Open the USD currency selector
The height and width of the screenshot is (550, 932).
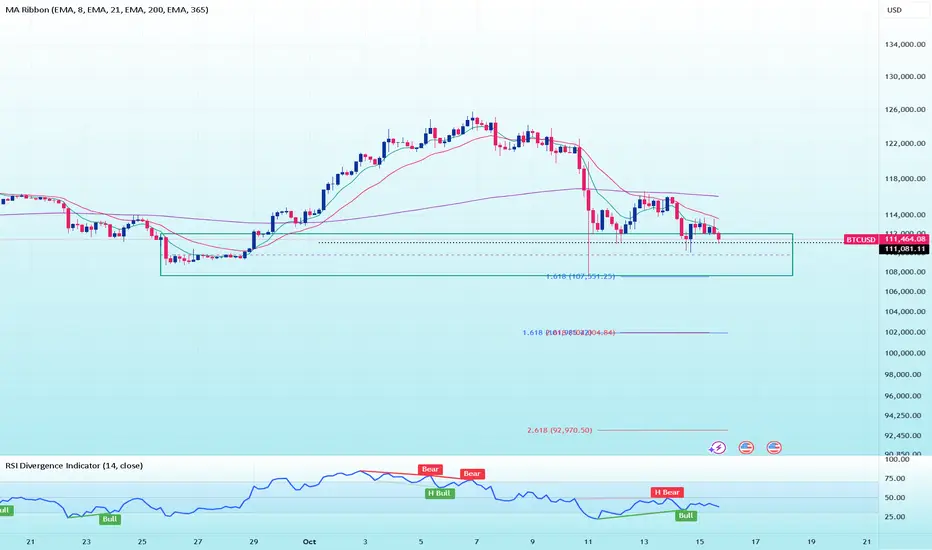tap(895, 10)
